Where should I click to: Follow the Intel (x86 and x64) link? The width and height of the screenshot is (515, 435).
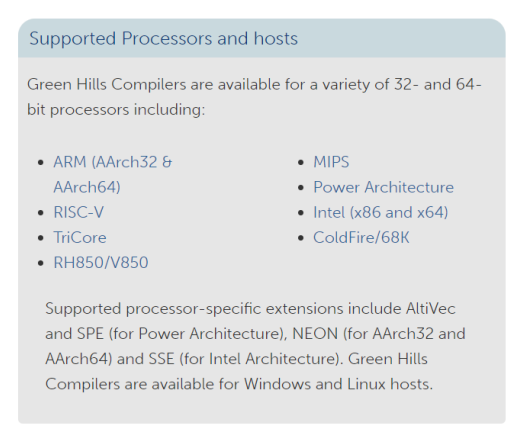pos(381,213)
